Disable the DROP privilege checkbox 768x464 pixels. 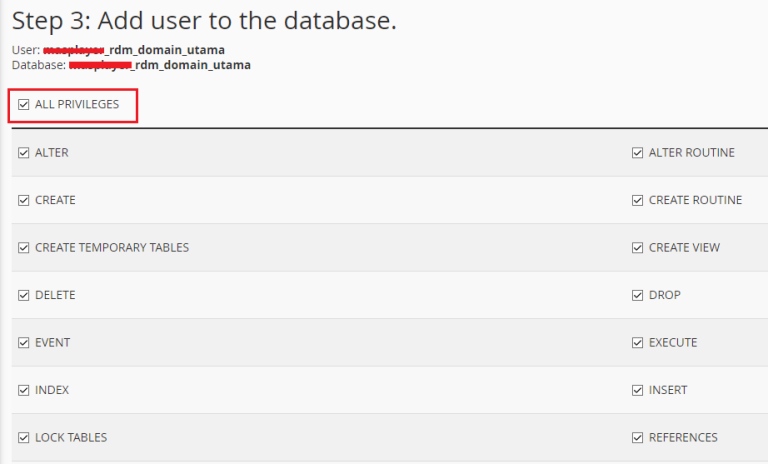(x=638, y=295)
